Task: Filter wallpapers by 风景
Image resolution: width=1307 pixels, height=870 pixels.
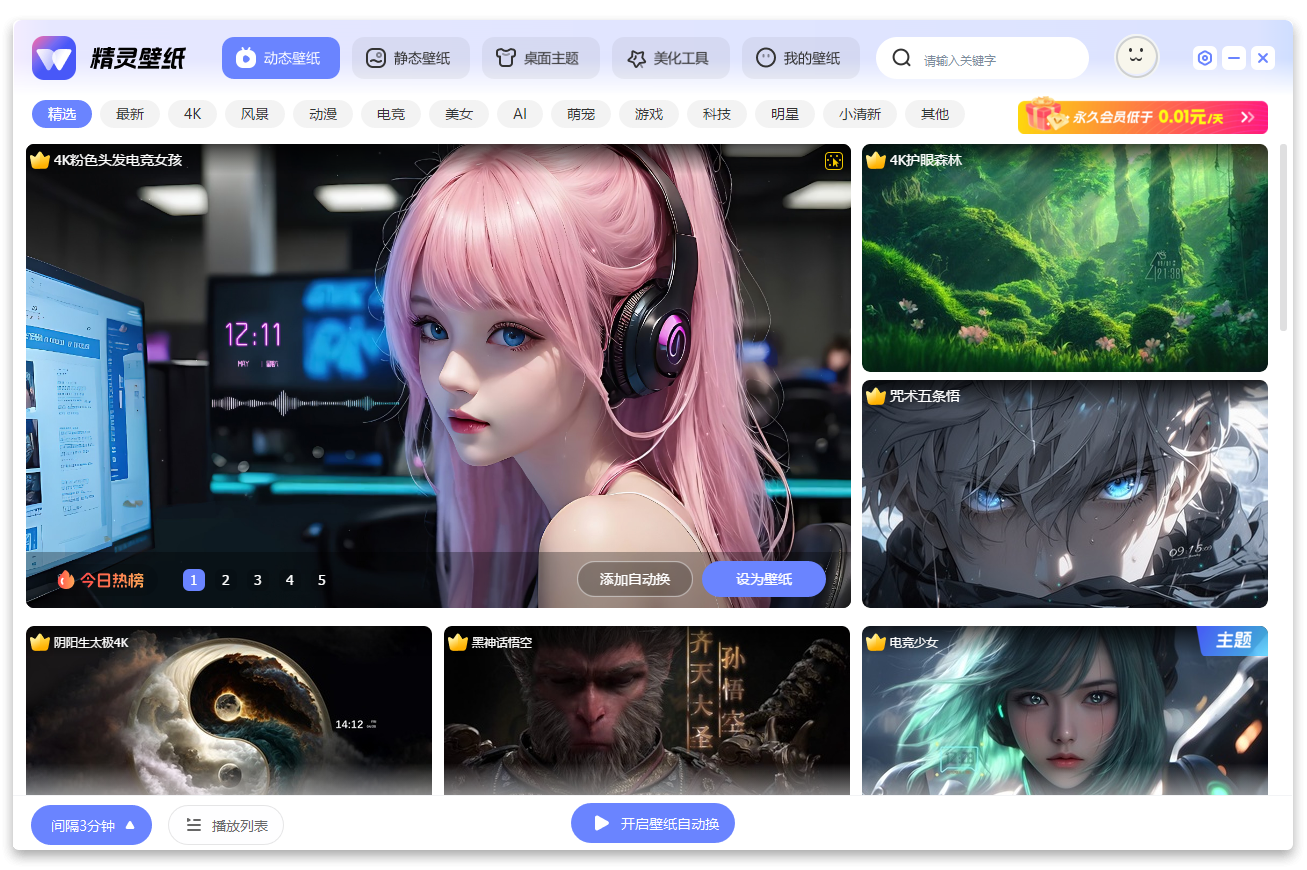Action: point(255,114)
